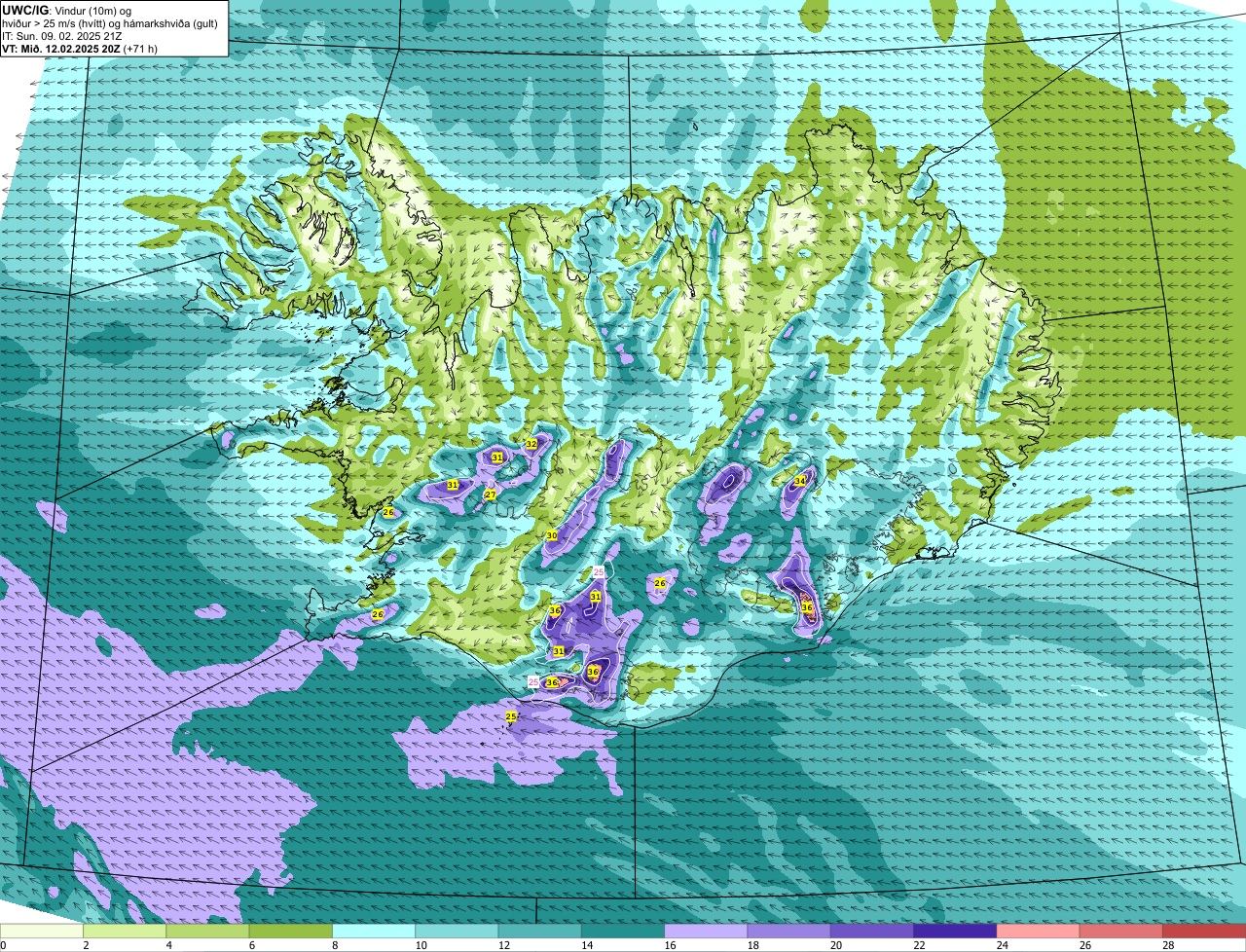This screenshot has height=952, width=1246.
Task: Pick the 20–22 m/s purple legend swatch
Action: coord(872,932)
